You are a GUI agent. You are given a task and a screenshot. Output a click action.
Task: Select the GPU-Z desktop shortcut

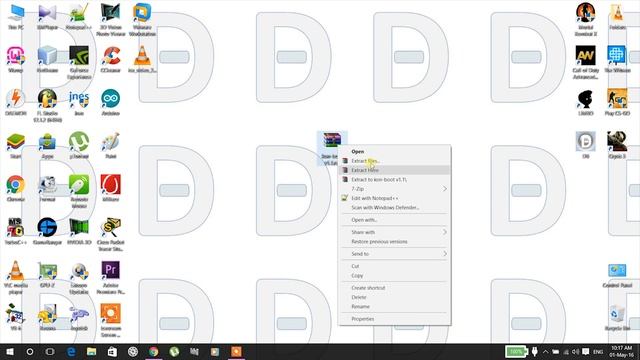tap(47, 275)
